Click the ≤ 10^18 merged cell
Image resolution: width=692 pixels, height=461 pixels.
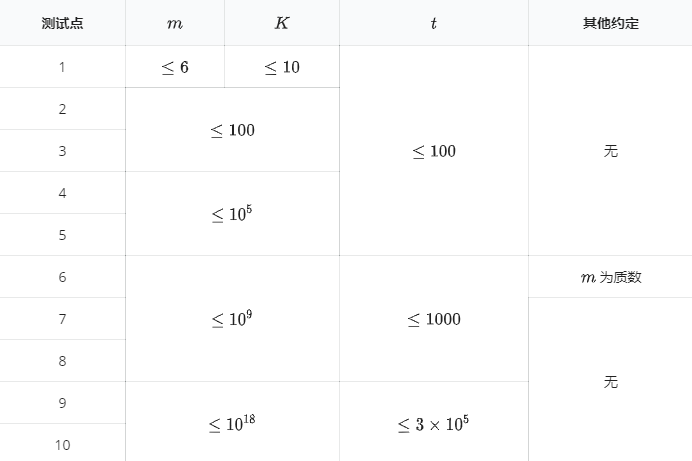point(232,423)
